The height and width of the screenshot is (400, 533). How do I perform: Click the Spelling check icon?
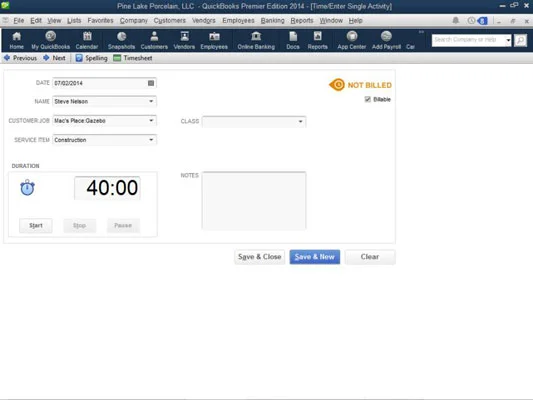79,58
